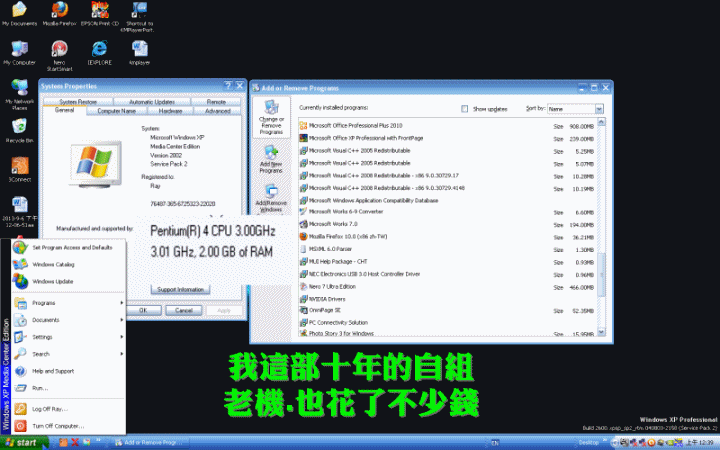Select the kmplayer Word document icon

(x=140, y=53)
